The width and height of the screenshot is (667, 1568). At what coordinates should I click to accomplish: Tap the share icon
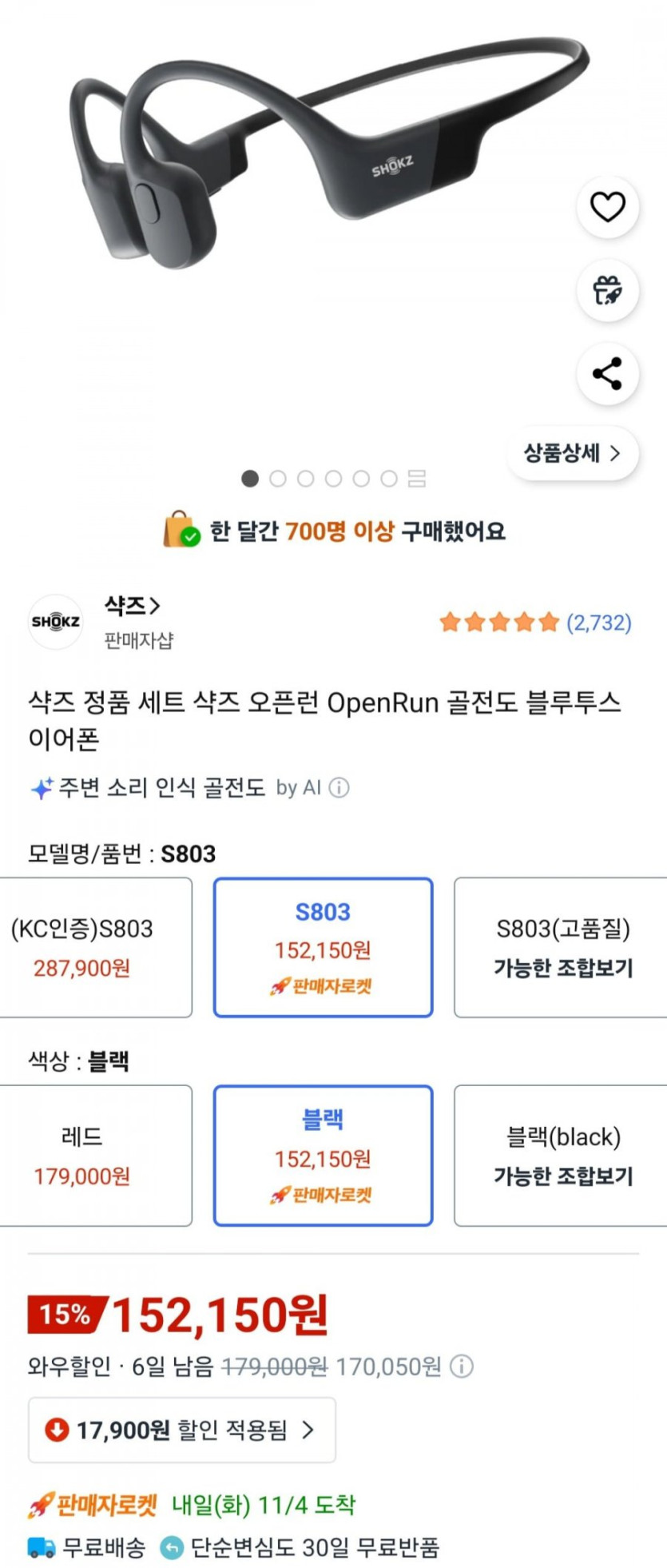[607, 373]
